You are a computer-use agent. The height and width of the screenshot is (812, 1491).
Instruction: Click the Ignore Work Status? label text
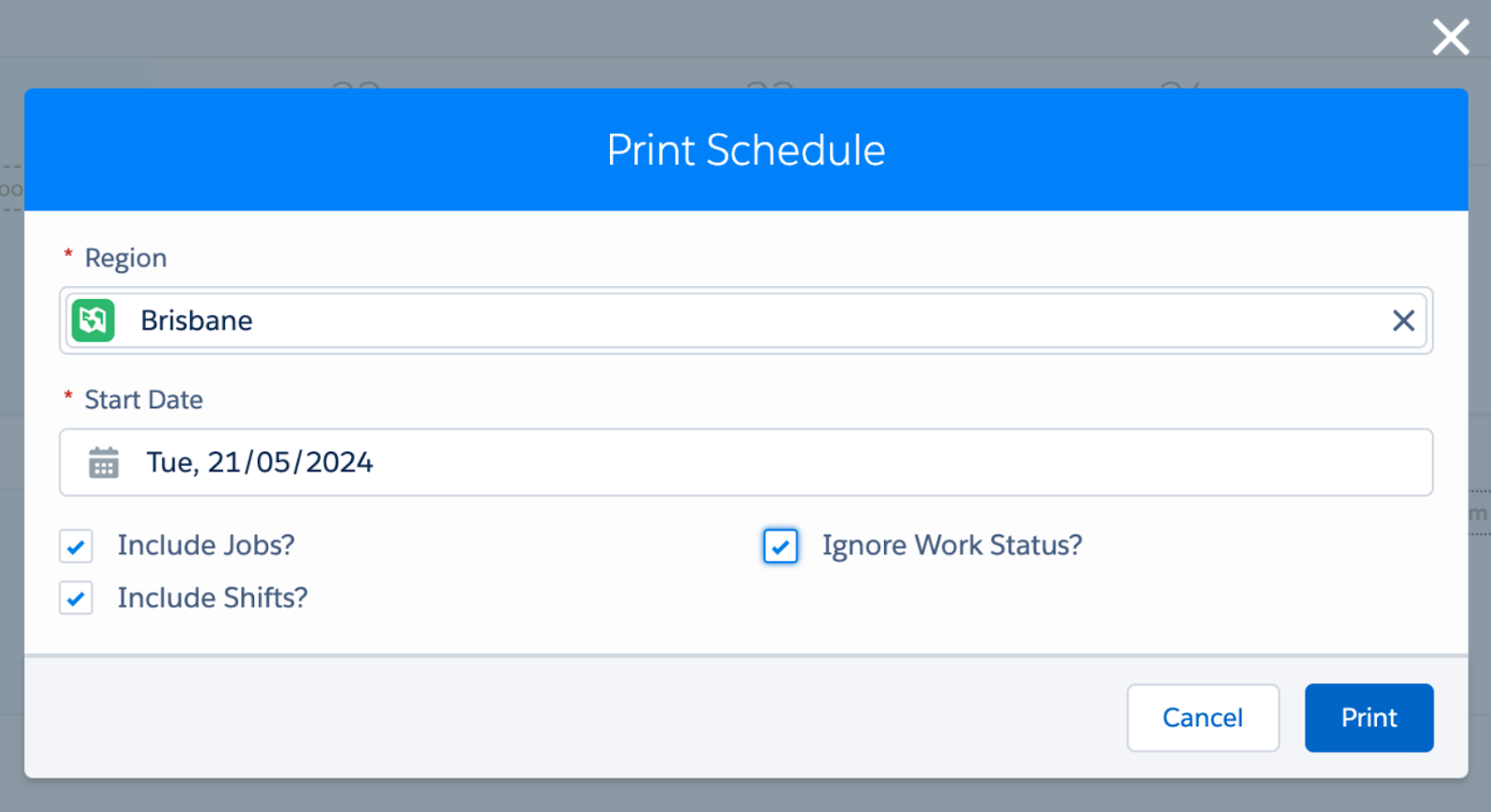[x=953, y=546]
